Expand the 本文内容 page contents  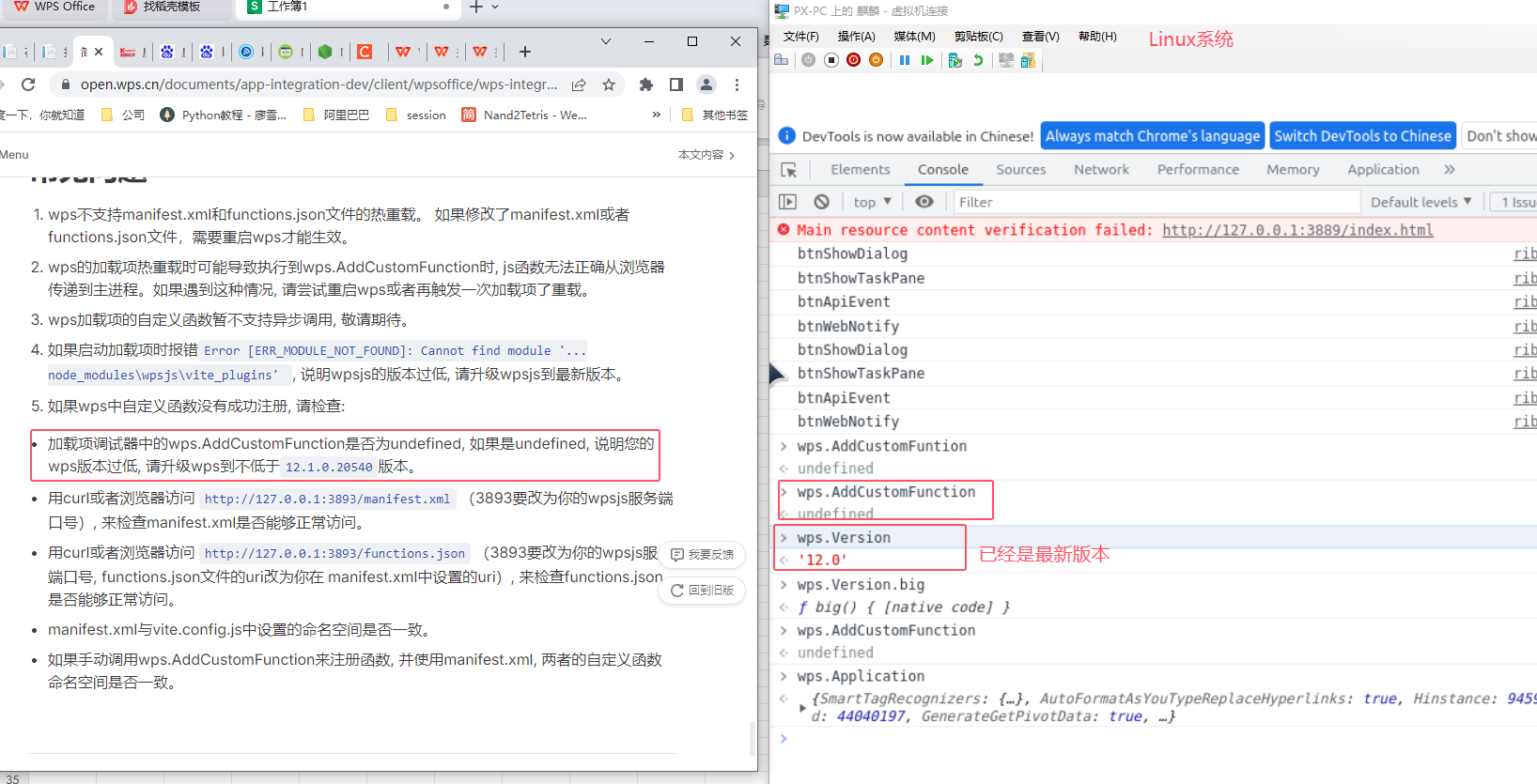[x=706, y=155]
